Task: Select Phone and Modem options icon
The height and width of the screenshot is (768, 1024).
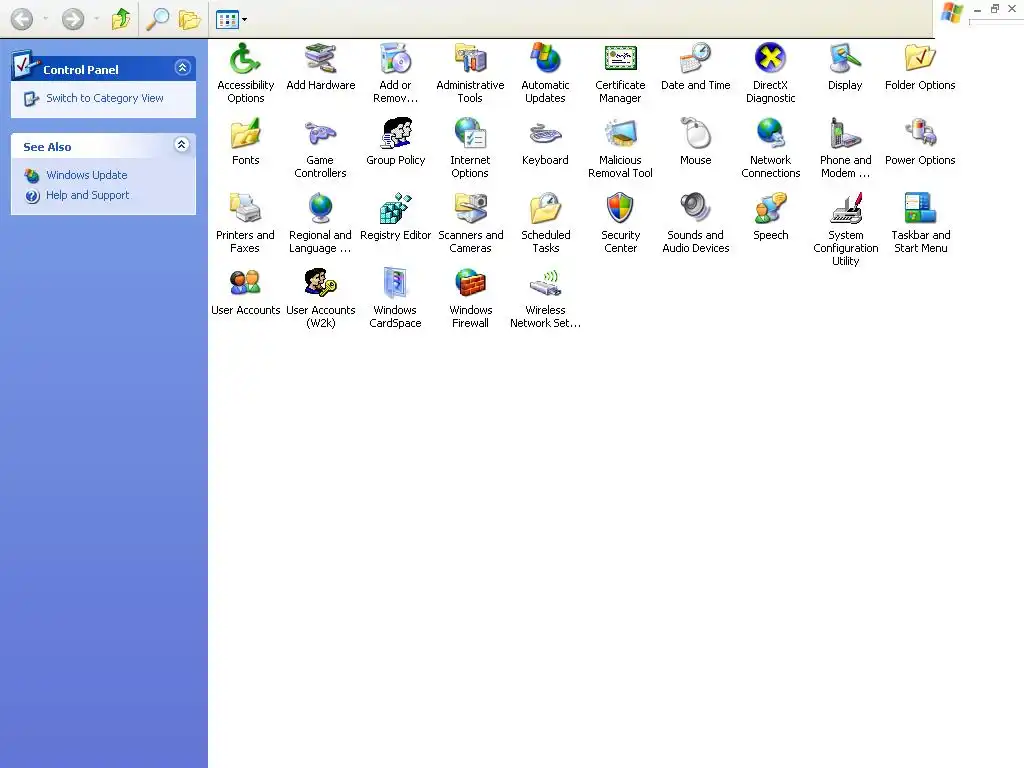Action: click(845, 134)
